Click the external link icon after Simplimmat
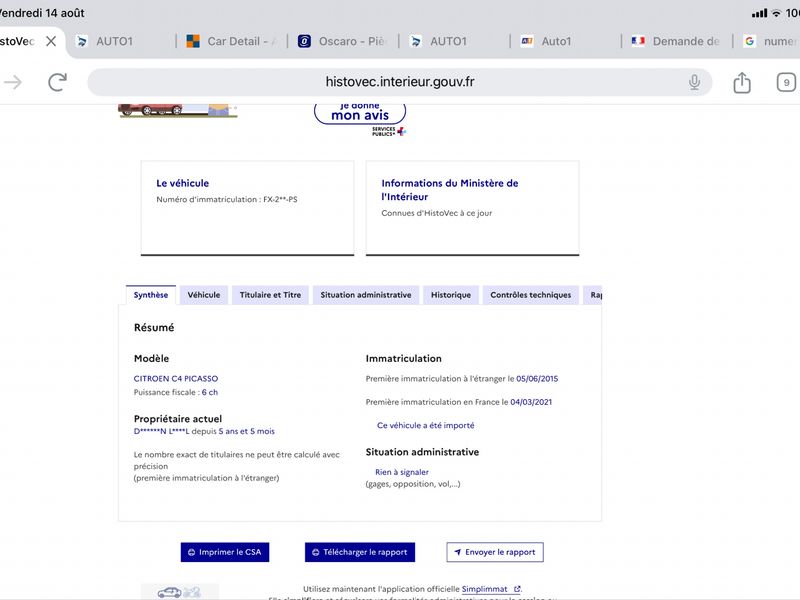Image resolution: width=800 pixels, height=600 pixels. tap(517, 589)
